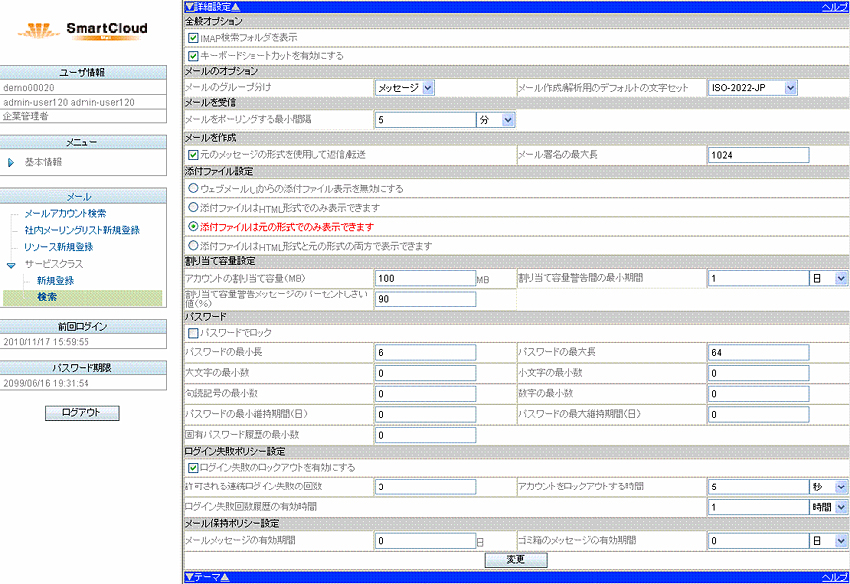Open ゴミ箱のメッセージの有効期間 unit dropdown
This screenshot has width=850, height=584.
[828, 541]
